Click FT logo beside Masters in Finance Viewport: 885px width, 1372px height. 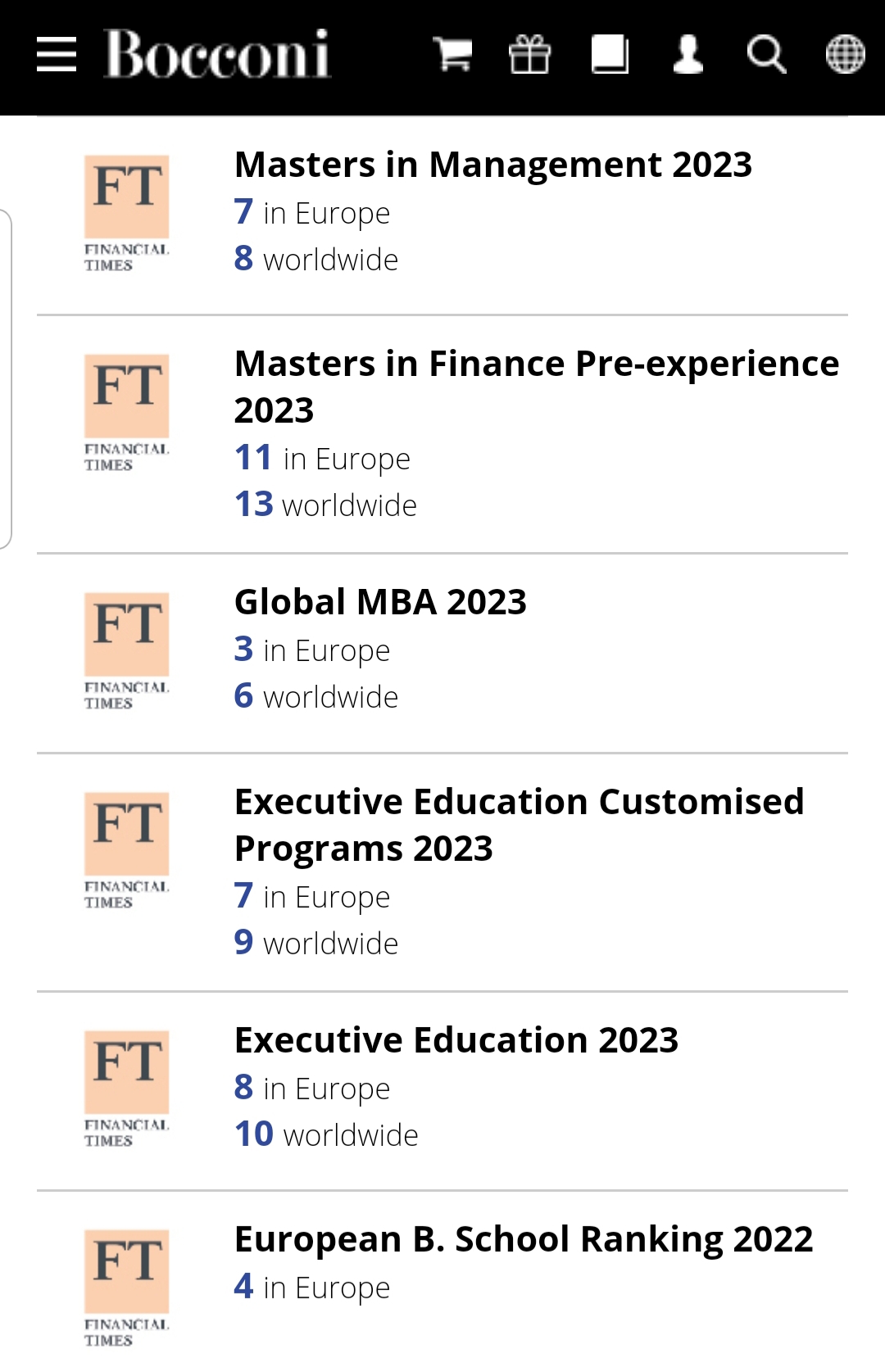tap(127, 411)
